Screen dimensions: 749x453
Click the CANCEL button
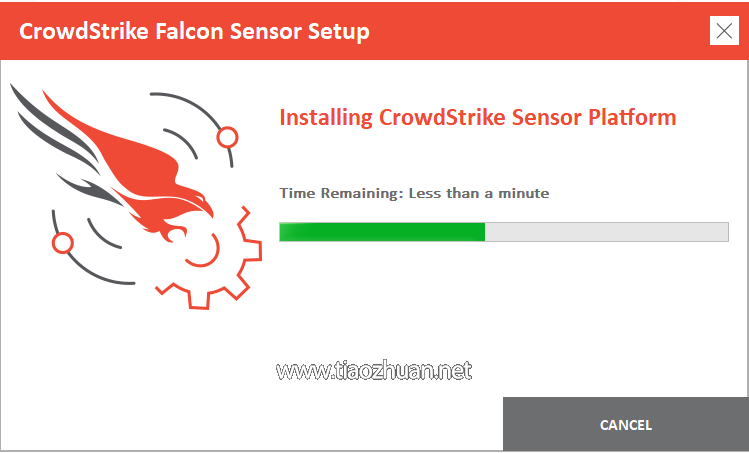click(626, 424)
